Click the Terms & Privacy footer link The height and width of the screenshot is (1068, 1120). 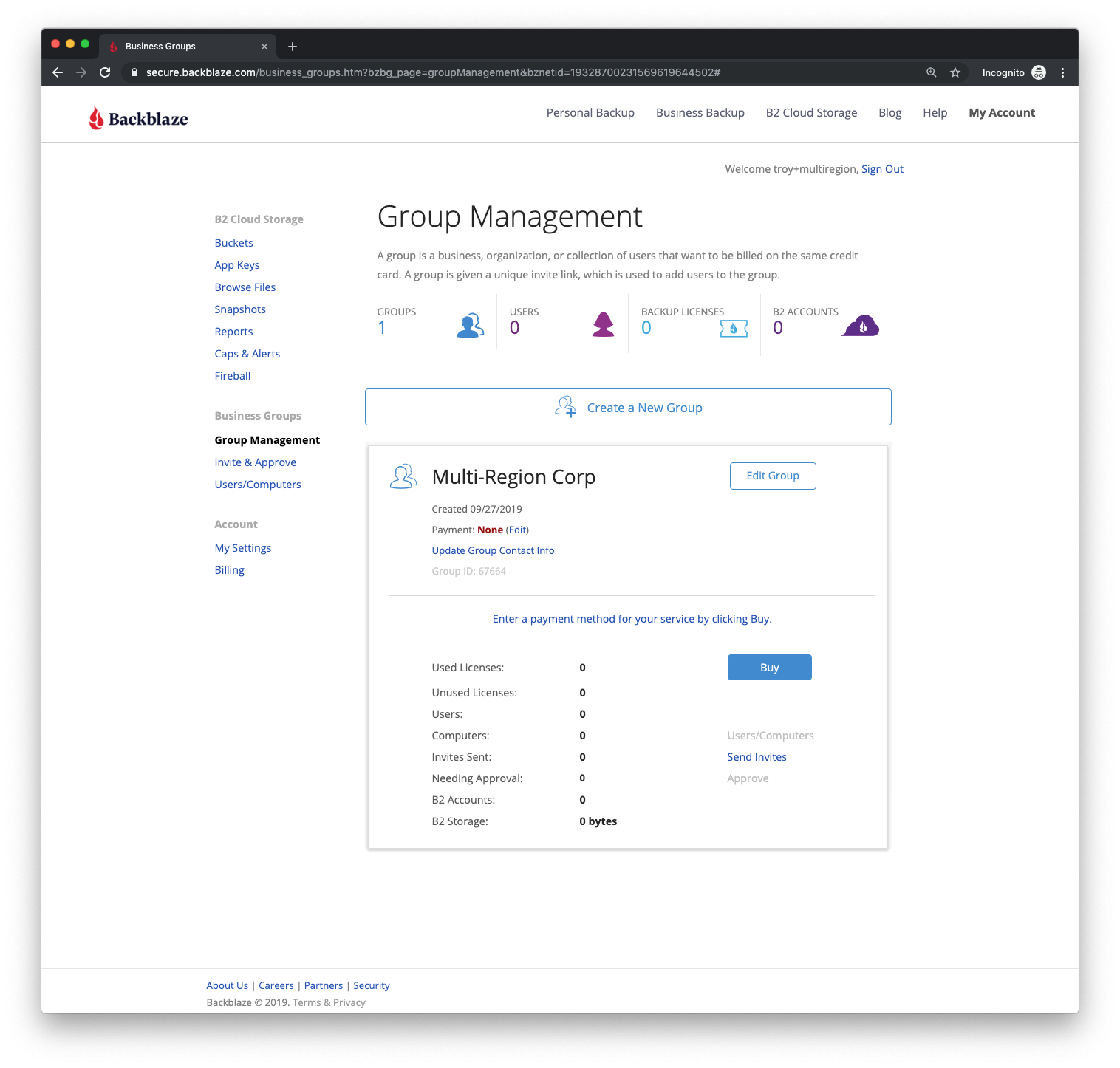tap(329, 1002)
